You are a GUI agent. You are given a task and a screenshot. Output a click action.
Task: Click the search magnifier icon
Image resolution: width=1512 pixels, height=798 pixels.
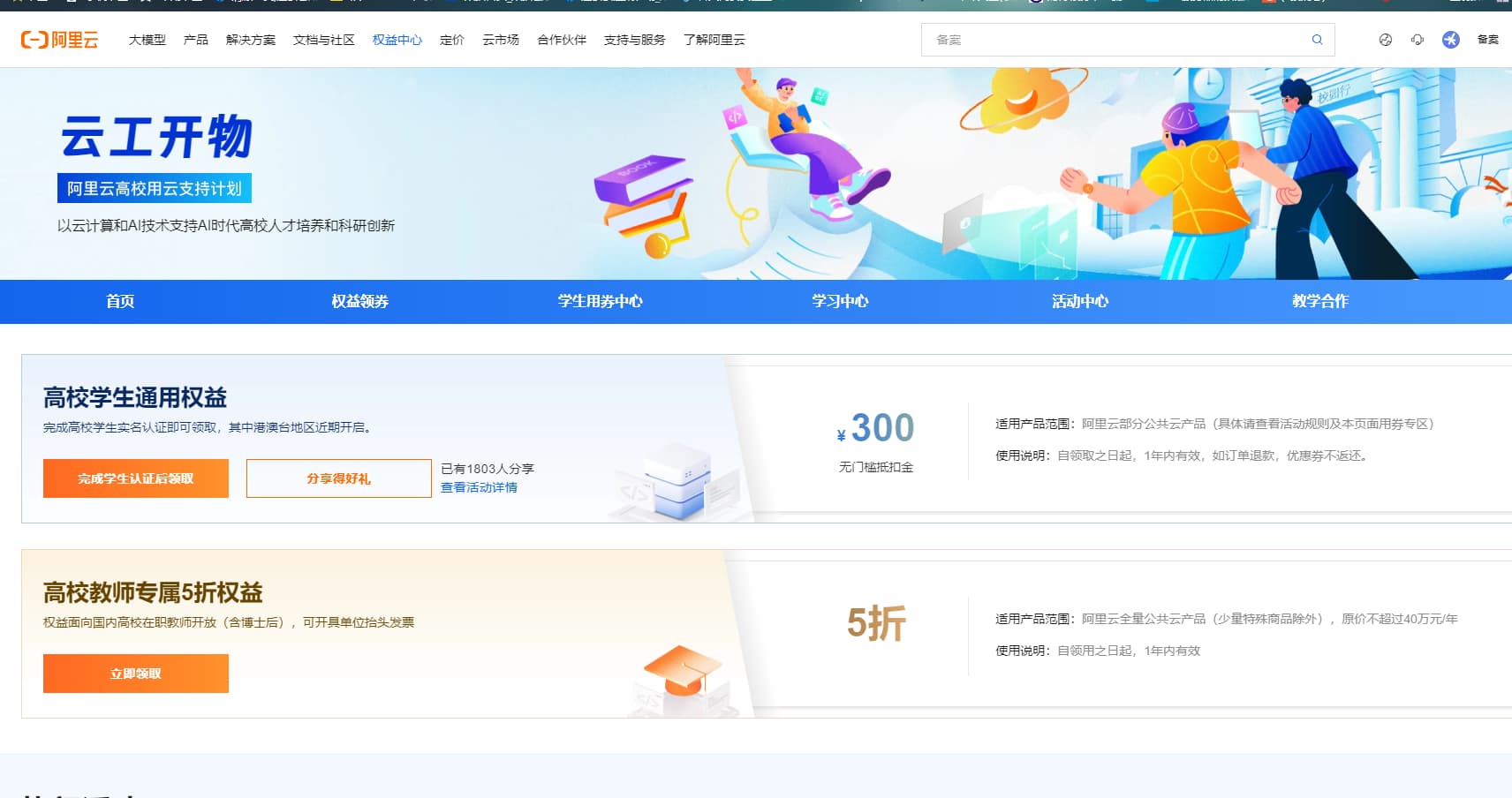pyautogui.click(x=1317, y=40)
